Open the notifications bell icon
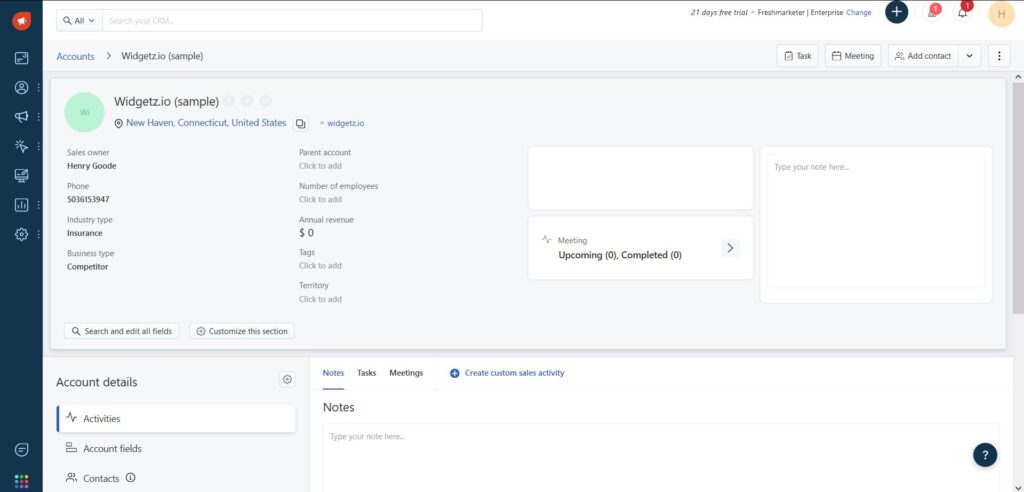1024x492 pixels. [x=962, y=12]
